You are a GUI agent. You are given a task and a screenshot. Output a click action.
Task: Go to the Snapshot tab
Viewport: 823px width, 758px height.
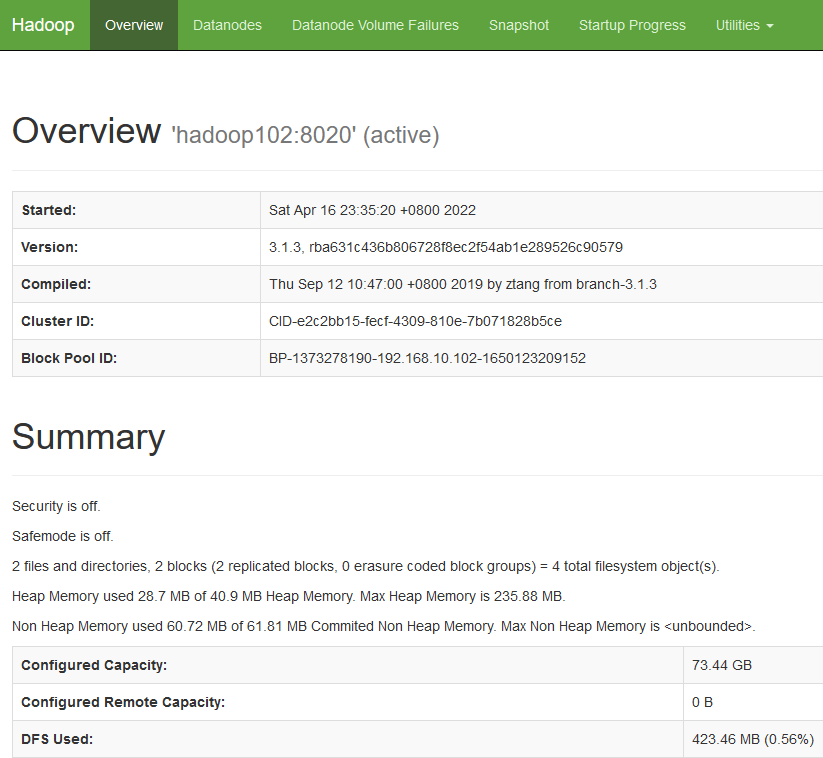point(519,25)
